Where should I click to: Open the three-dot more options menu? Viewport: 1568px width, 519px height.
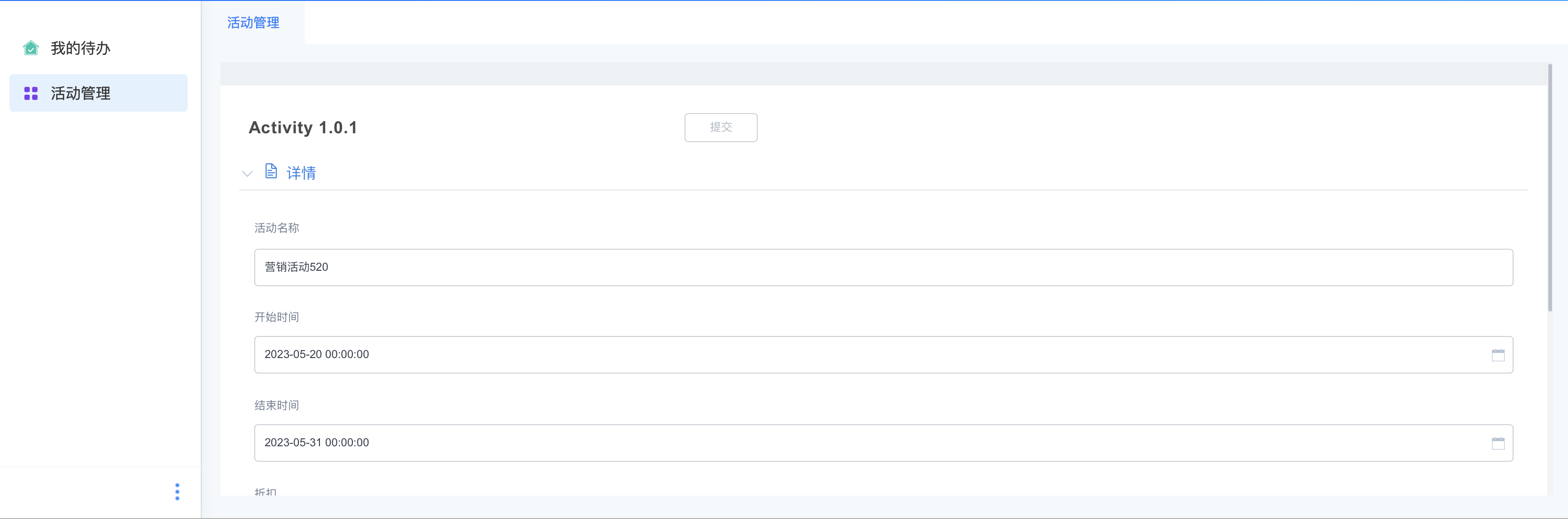177,492
